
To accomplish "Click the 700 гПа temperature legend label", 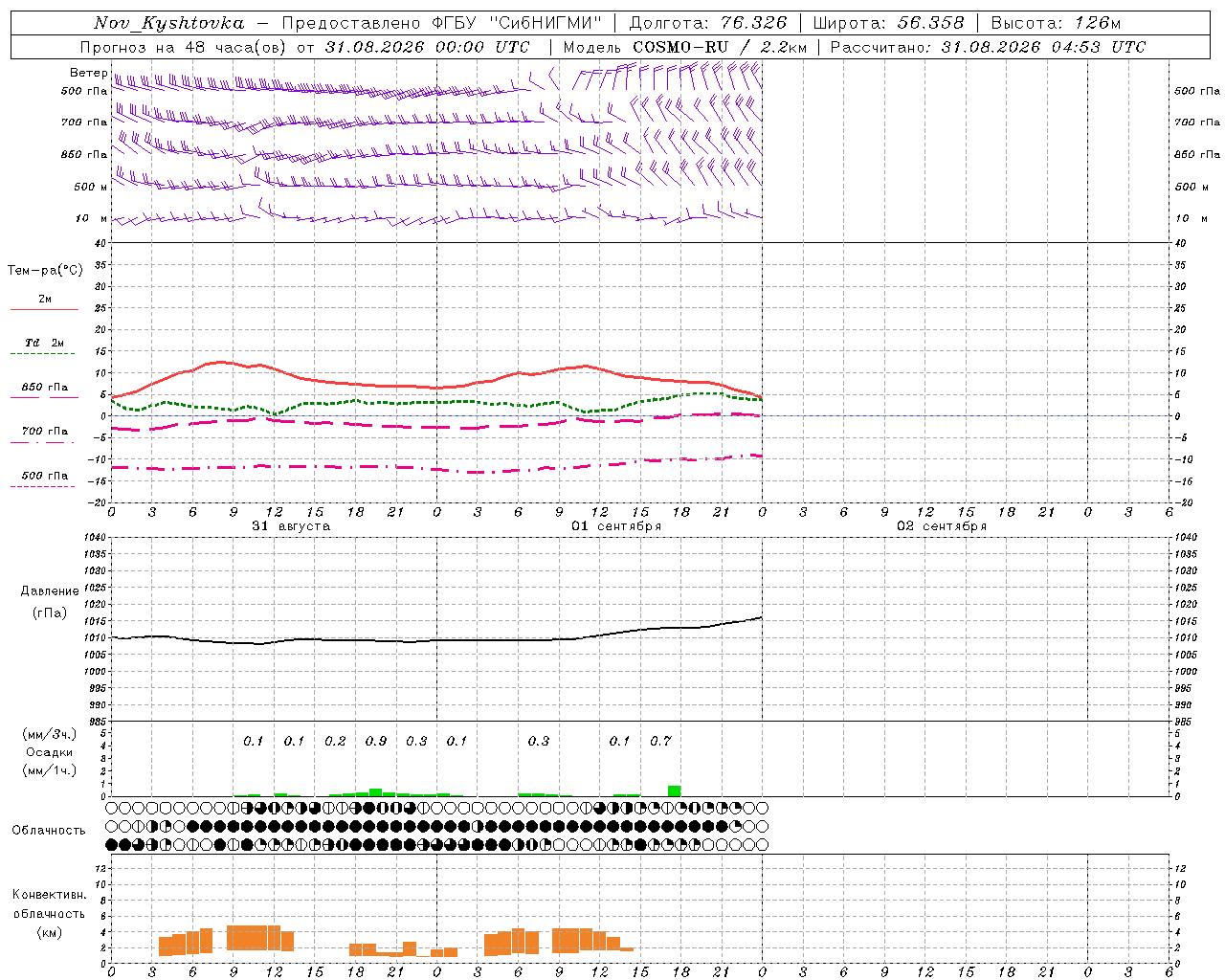I will coord(45,432).
